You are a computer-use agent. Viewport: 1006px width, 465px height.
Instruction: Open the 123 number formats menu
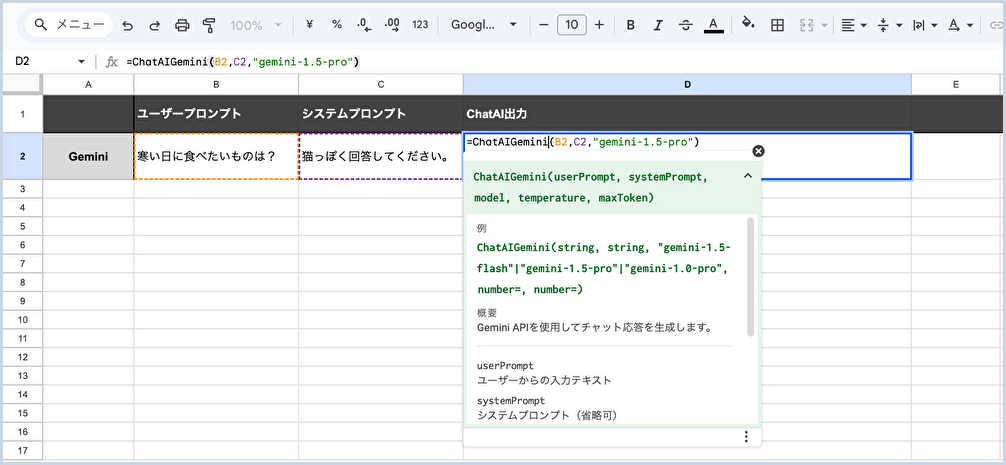[x=420, y=25]
